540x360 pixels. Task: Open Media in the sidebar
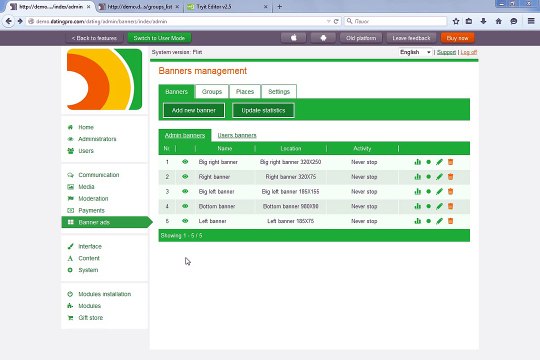click(86, 186)
